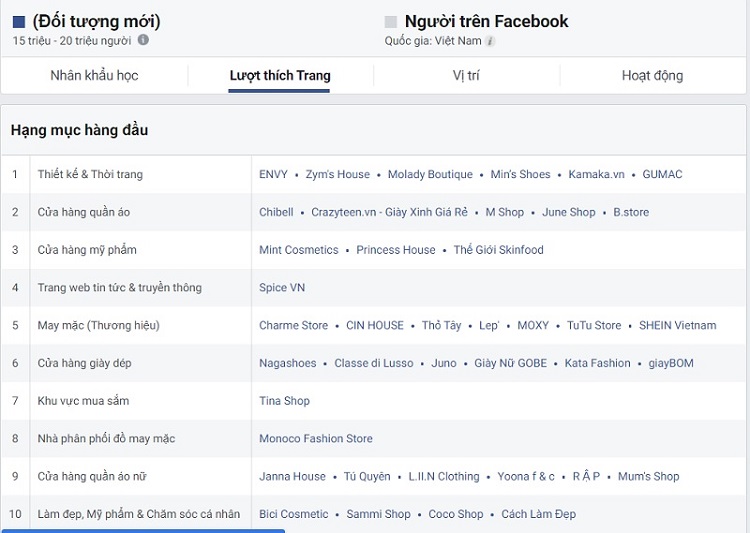
Task: Open the Nhân khẩu học tab
Action: point(94,76)
